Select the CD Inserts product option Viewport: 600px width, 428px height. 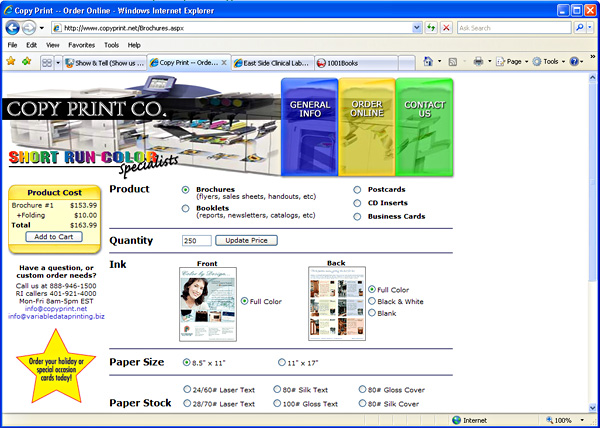pos(357,203)
